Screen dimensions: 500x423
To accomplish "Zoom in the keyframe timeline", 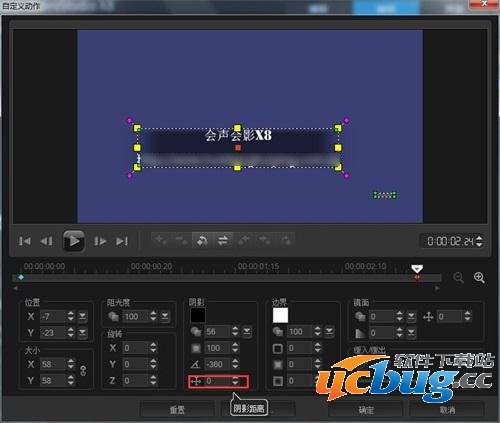I will click(479, 277).
